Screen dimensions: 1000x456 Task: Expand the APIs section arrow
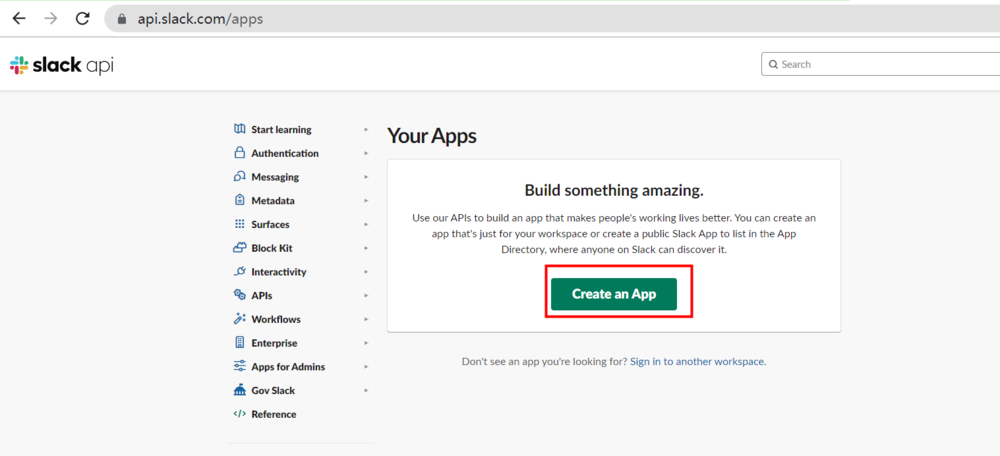(366, 295)
